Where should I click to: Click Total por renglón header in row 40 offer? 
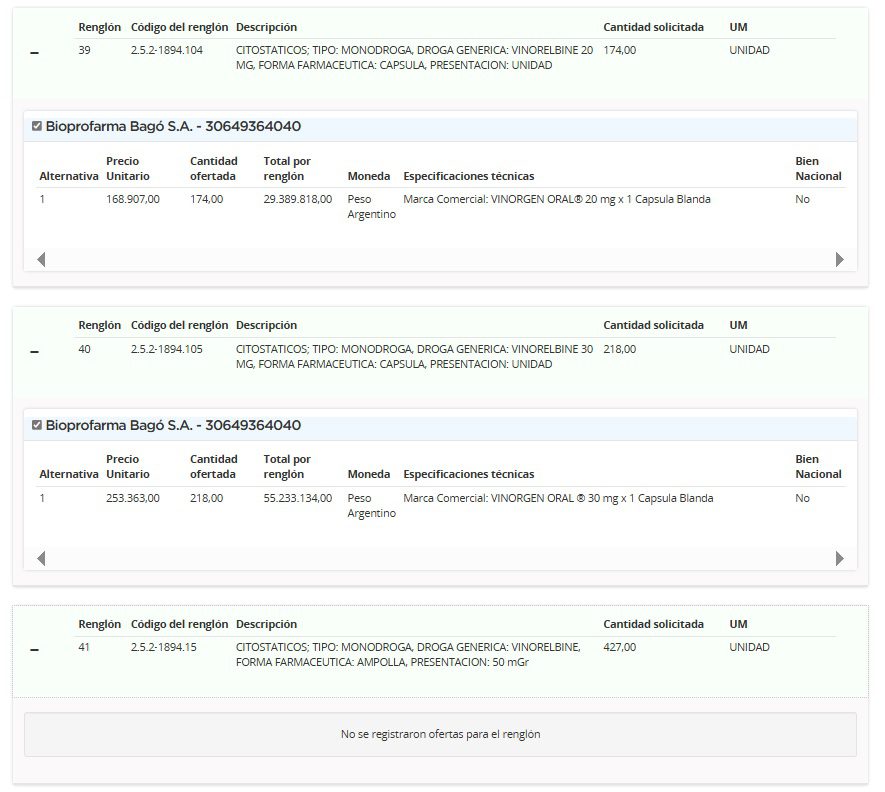point(287,466)
